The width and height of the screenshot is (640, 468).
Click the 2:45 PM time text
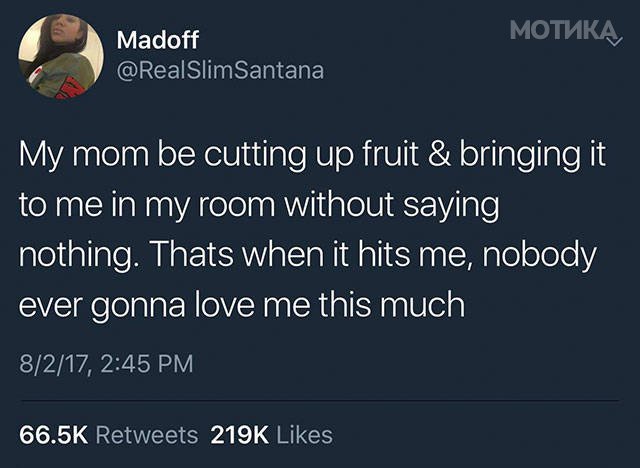point(146,364)
